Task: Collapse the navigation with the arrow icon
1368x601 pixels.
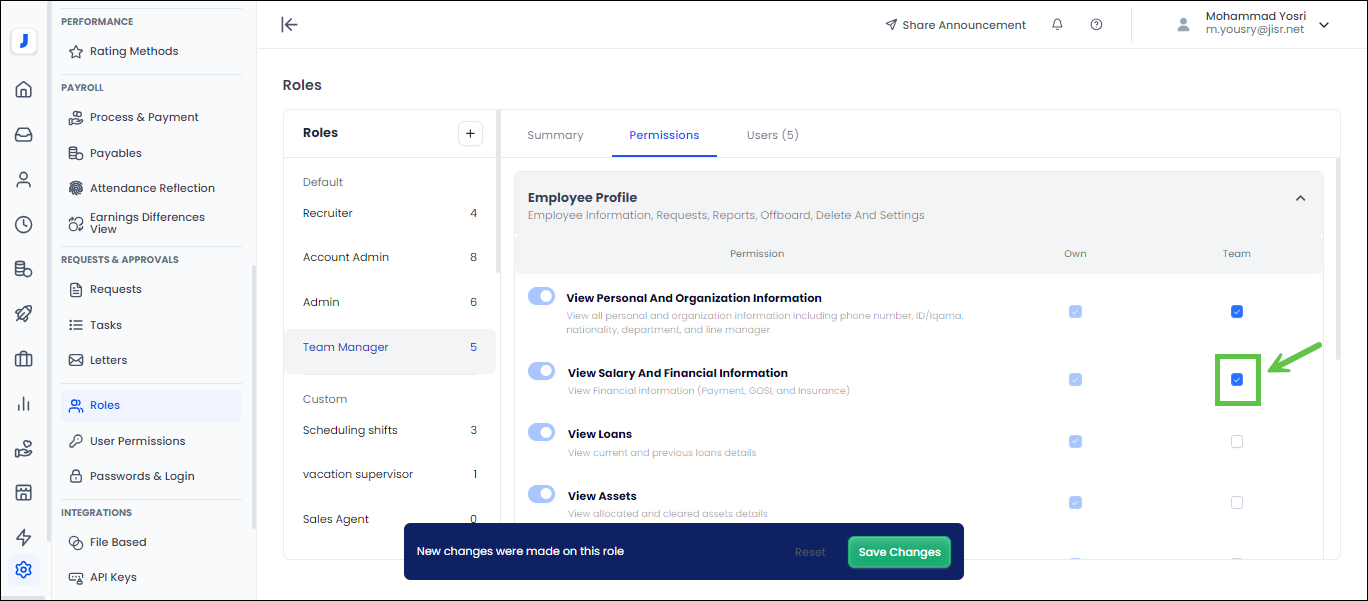Action: tap(289, 25)
